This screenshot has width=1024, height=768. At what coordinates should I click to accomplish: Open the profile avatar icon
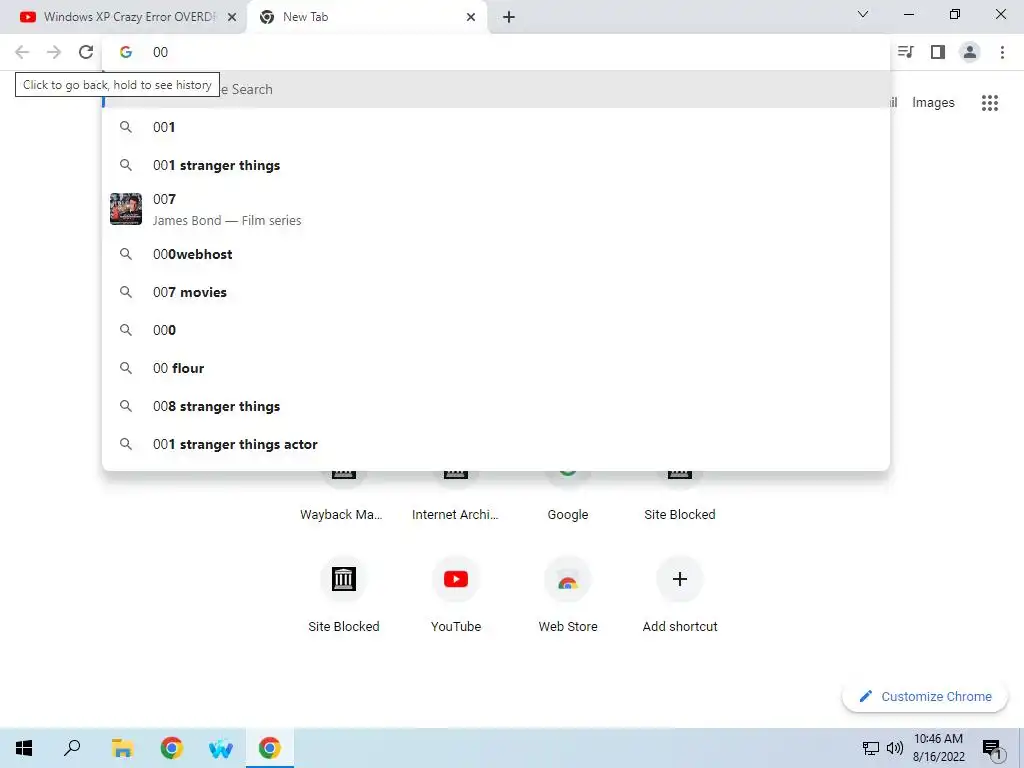pyautogui.click(x=970, y=52)
